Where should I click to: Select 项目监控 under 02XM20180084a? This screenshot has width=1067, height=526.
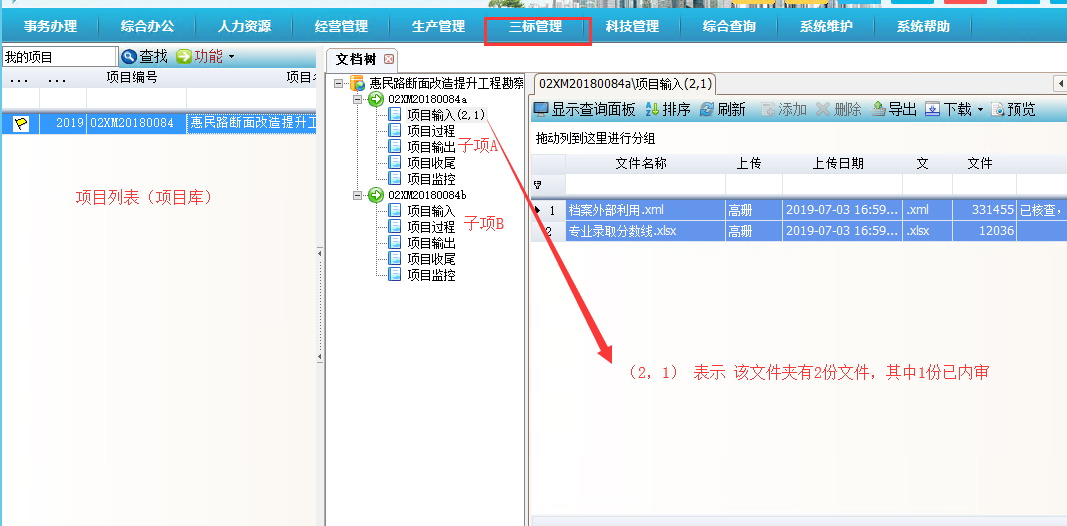pyautogui.click(x=431, y=178)
